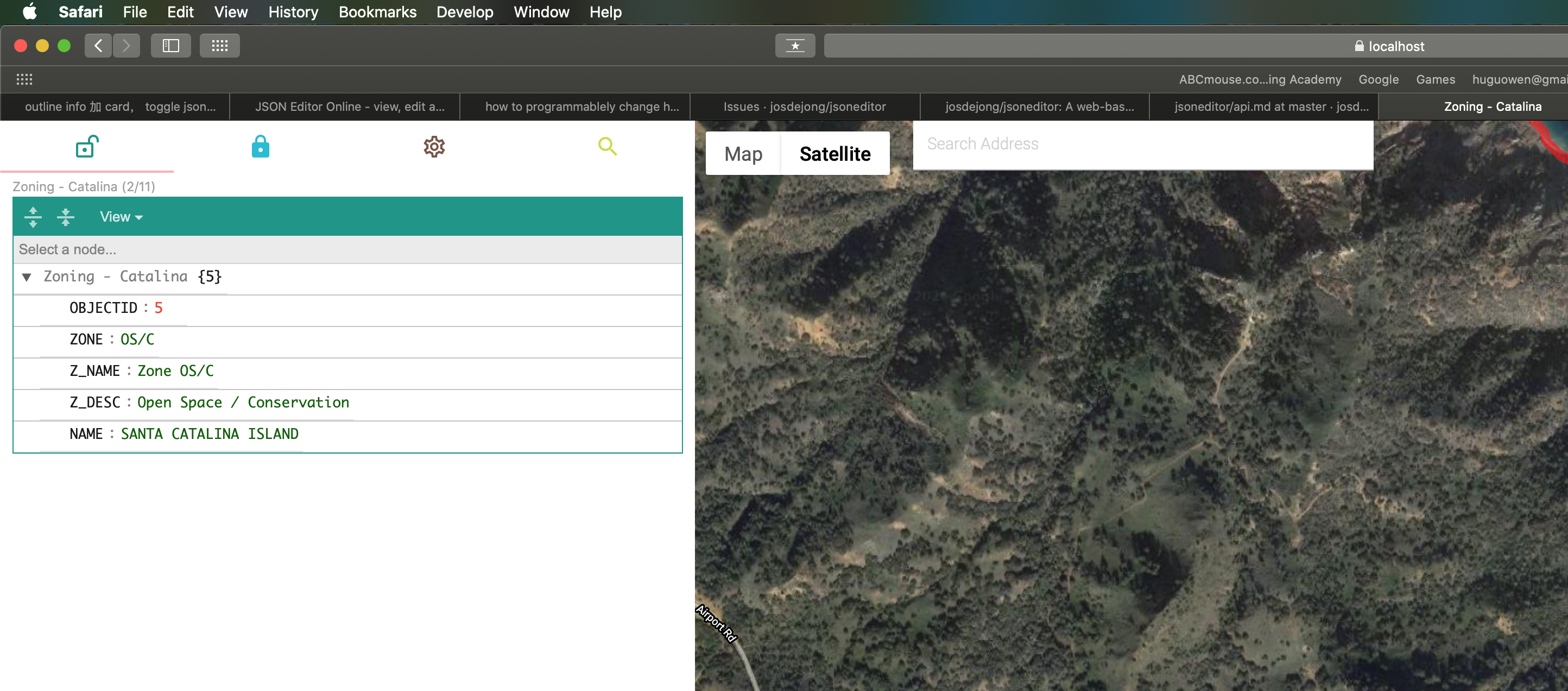The width and height of the screenshot is (1568, 691).
Task: Go back with Safari back arrow
Action: 98,46
